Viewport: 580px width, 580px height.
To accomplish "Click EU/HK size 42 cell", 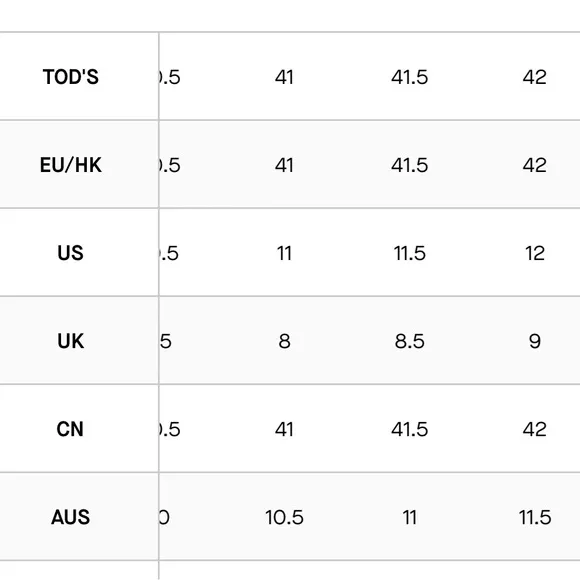I will (x=535, y=165).
